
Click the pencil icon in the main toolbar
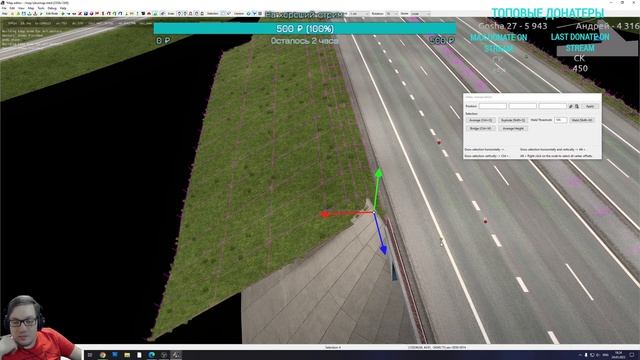click(41, 13)
